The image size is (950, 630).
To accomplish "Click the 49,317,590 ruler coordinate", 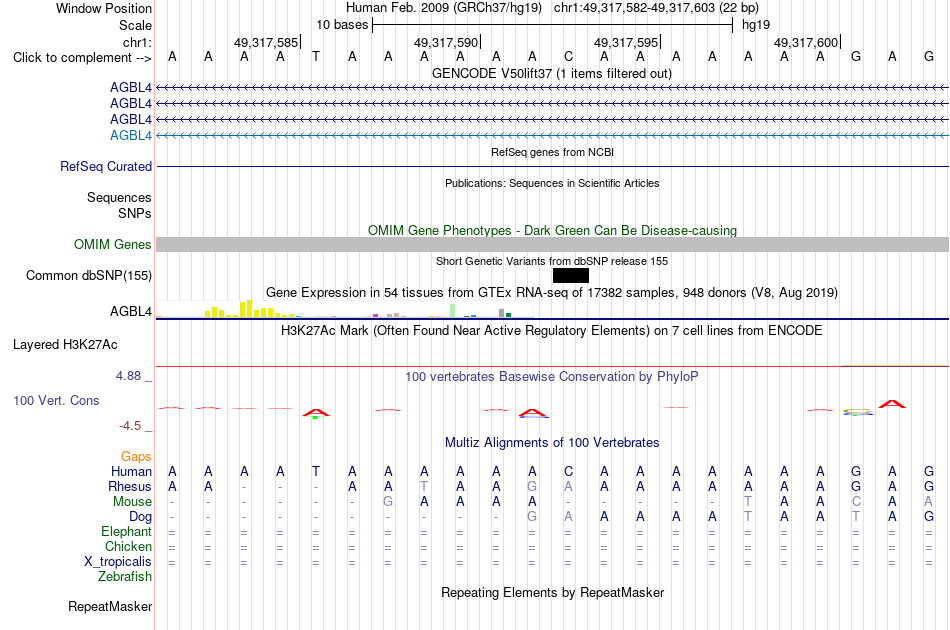I will pyautogui.click(x=447, y=43).
